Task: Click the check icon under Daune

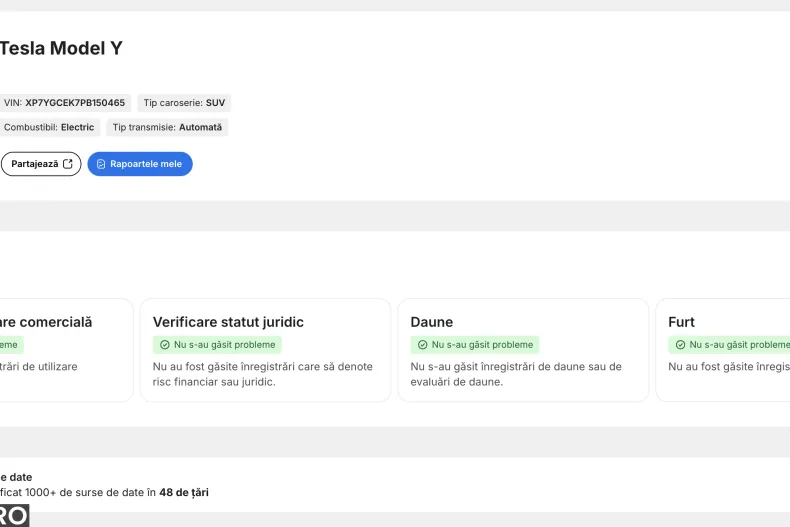Action: point(423,345)
